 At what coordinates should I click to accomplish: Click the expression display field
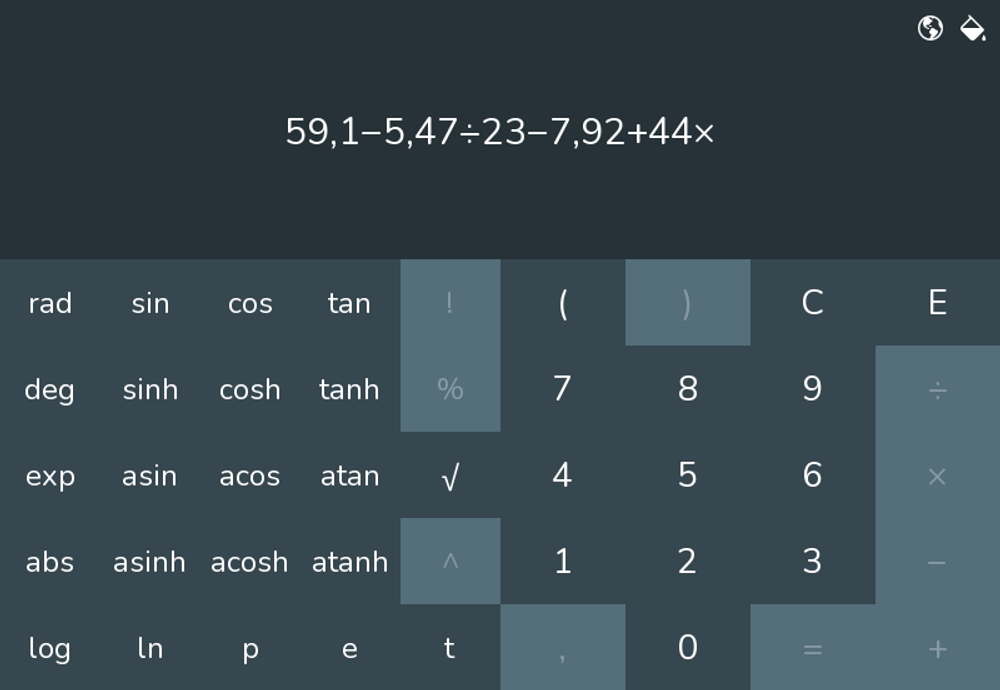[x=500, y=131]
